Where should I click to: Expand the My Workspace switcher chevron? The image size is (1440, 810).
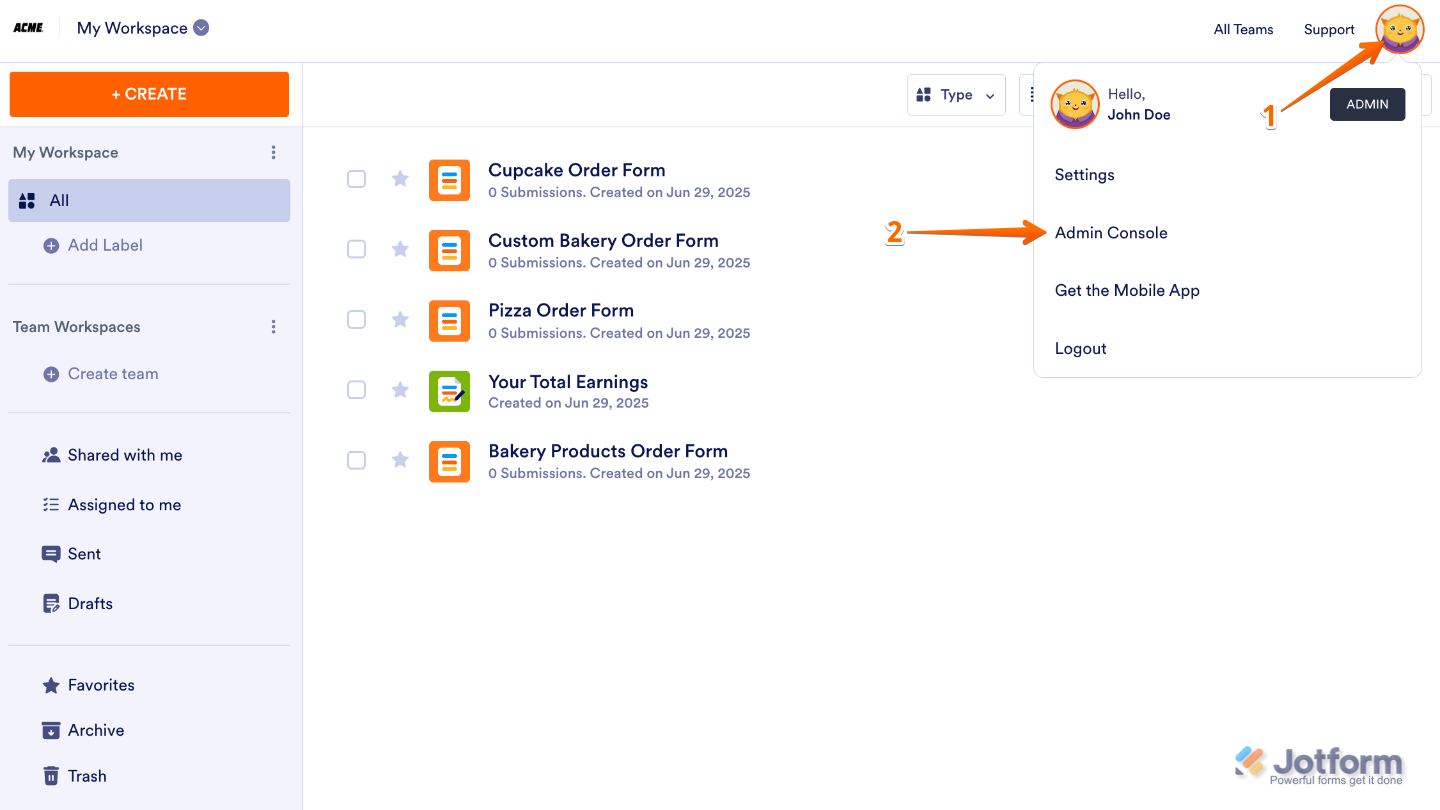[201, 28]
